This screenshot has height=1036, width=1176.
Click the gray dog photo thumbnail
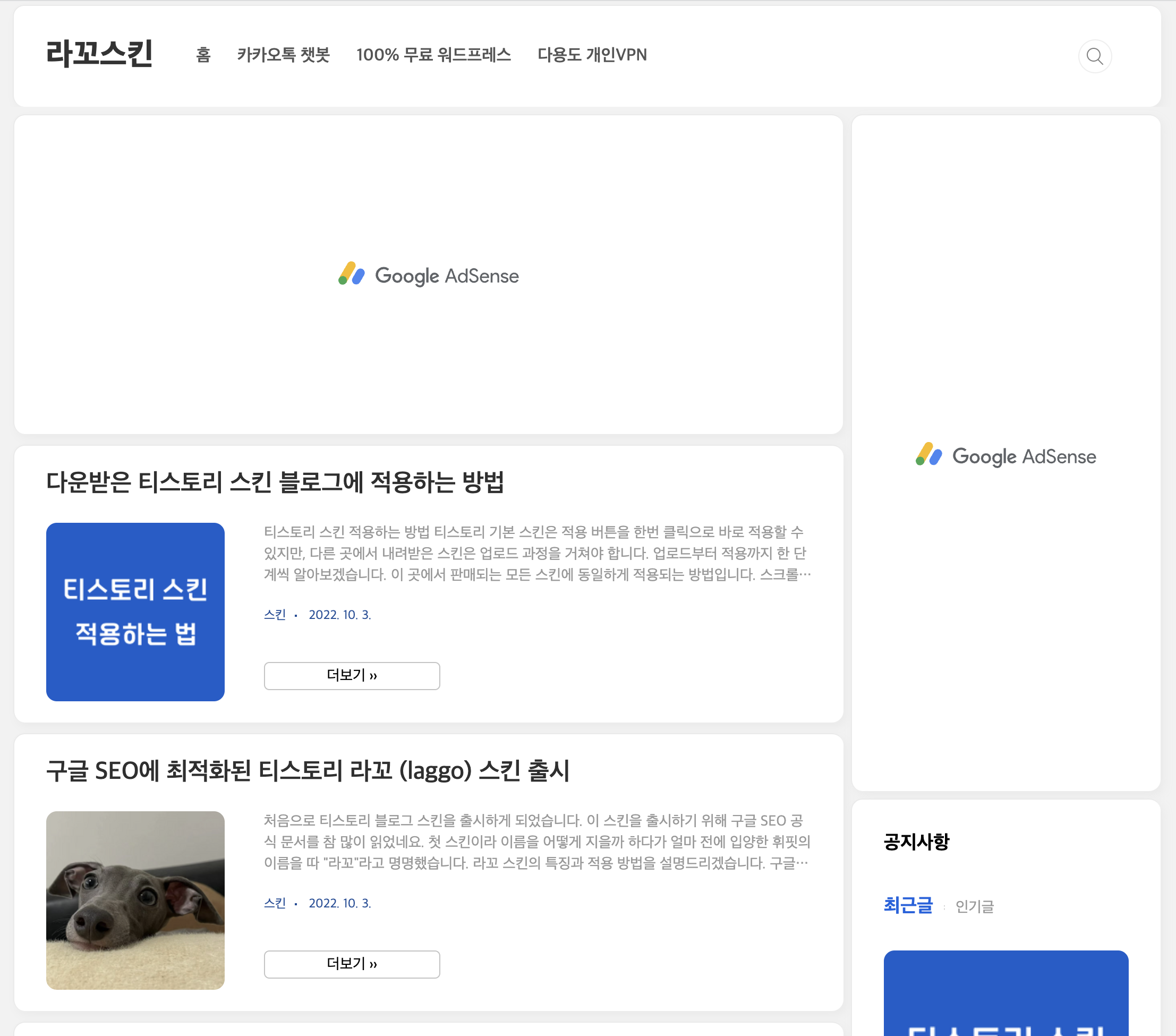[x=135, y=899]
